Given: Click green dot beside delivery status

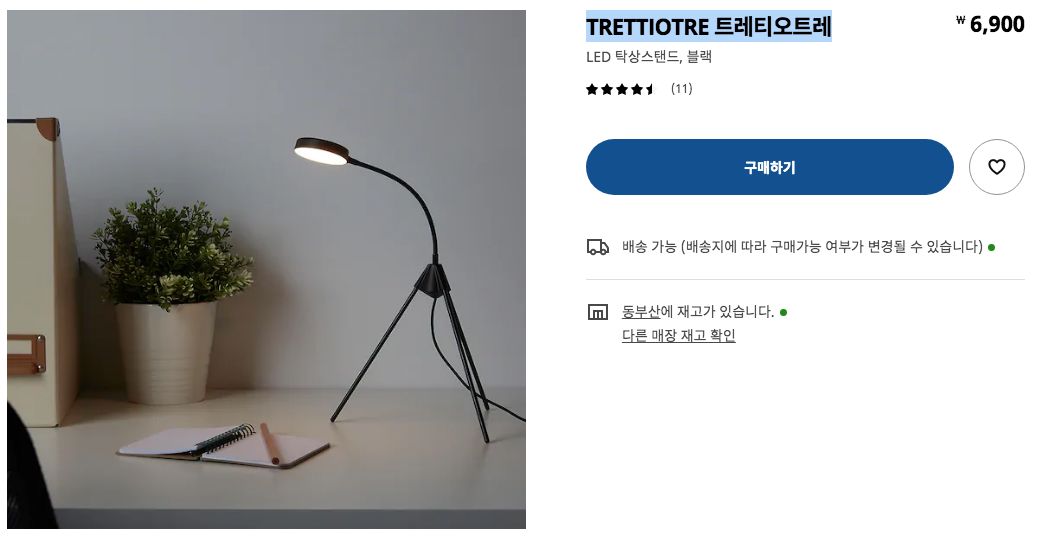Looking at the screenshot, I should [x=991, y=247].
